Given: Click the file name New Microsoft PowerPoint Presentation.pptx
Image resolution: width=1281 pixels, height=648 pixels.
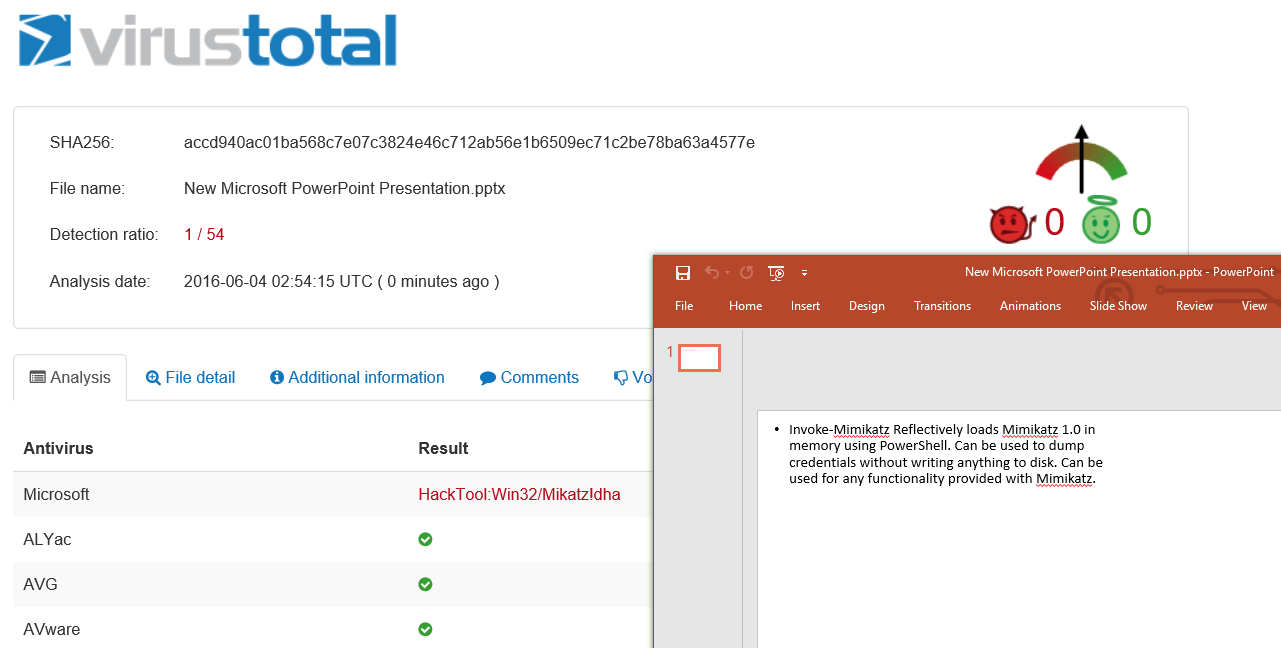Looking at the screenshot, I should (x=345, y=188).
